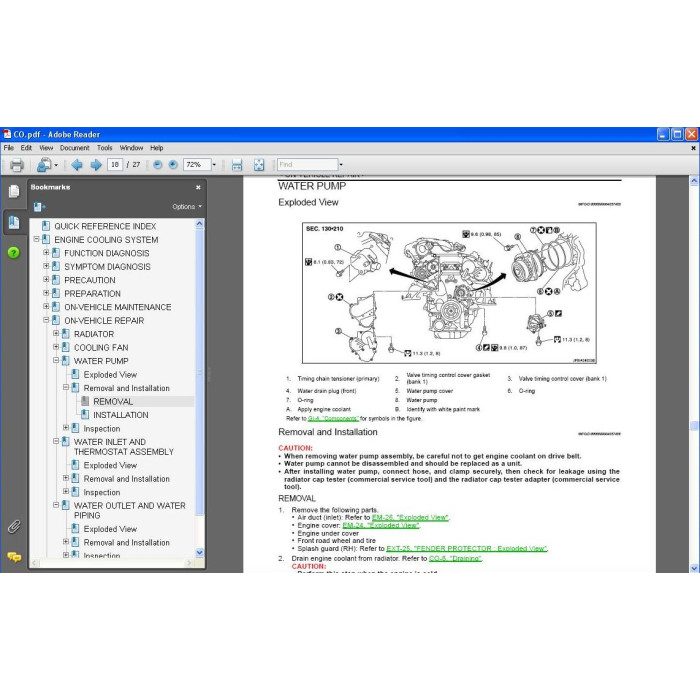
Task: Expand SYMPTOM DIAGNOSIS bookmark node
Action: click(46, 266)
